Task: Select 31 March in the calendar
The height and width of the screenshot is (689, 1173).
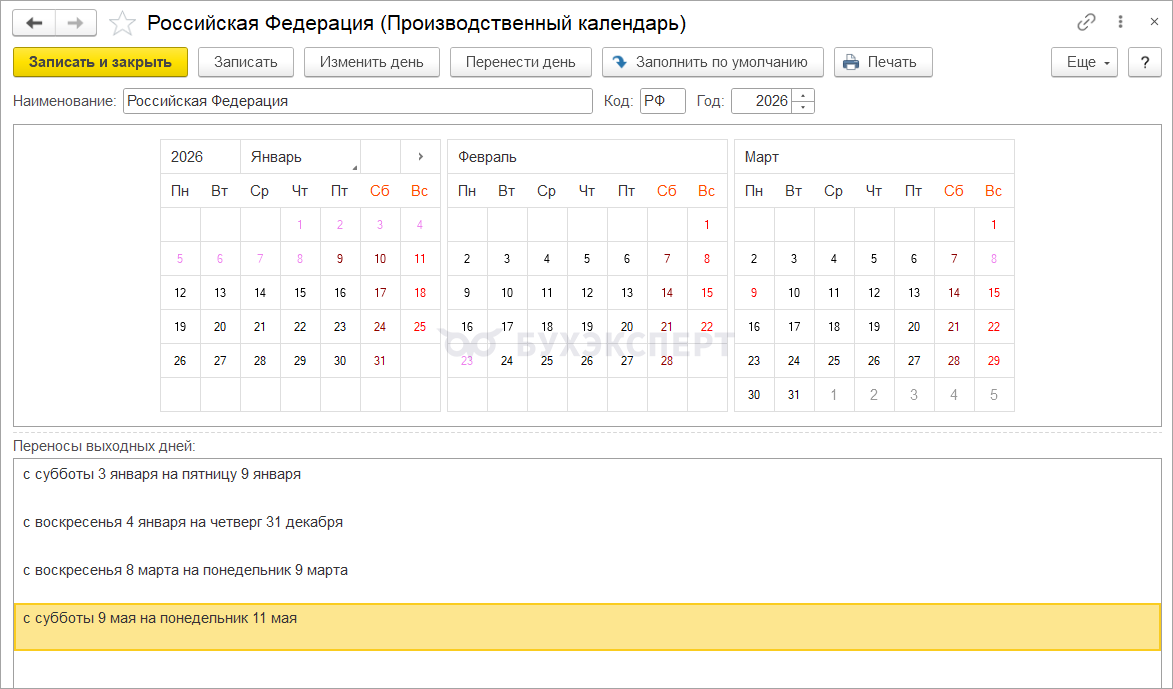Action: click(x=794, y=394)
